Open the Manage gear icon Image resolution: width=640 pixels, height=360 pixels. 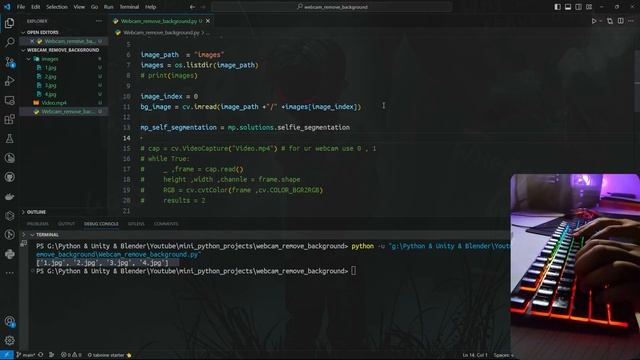pos(9,340)
